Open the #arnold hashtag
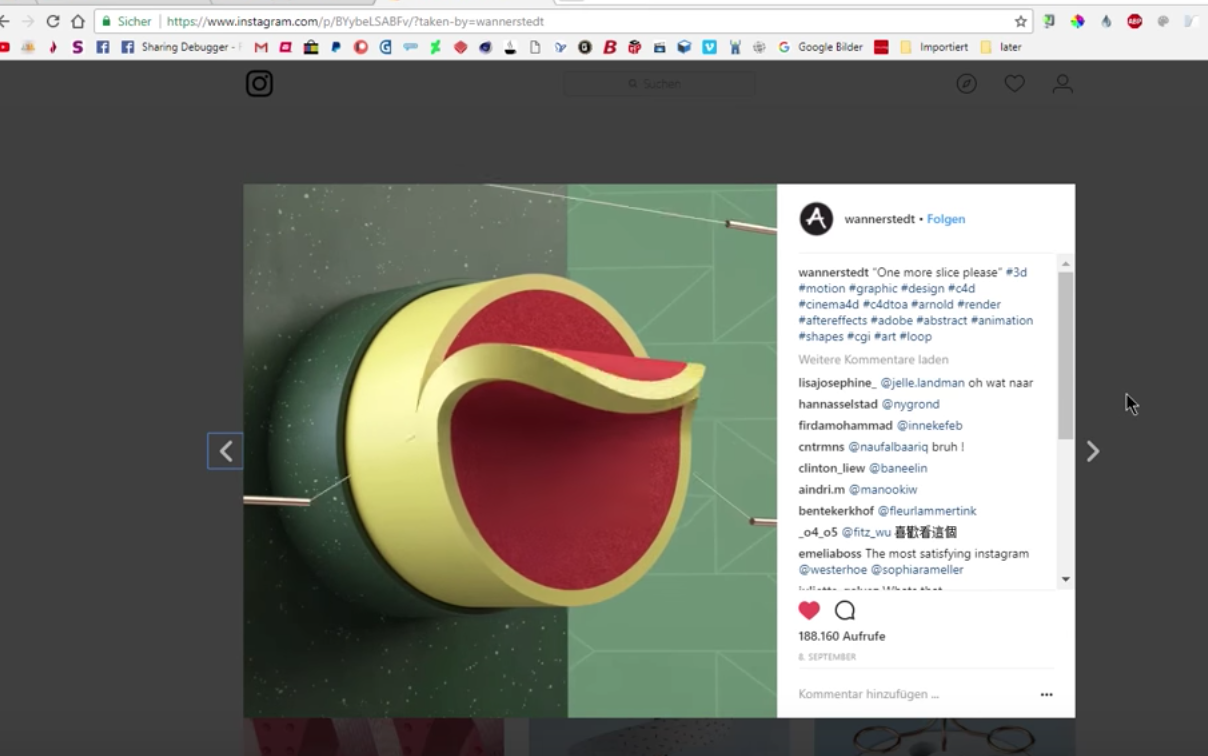1208x756 pixels. [x=932, y=305]
